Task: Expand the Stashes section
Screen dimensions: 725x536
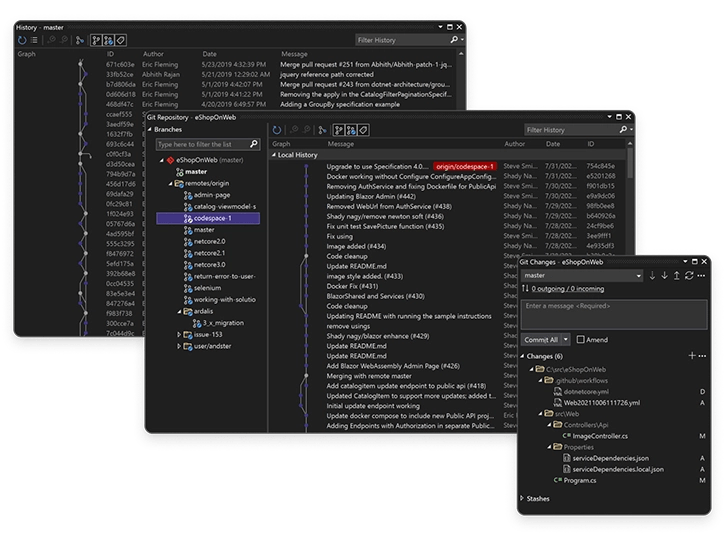Action: coord(522,499)
